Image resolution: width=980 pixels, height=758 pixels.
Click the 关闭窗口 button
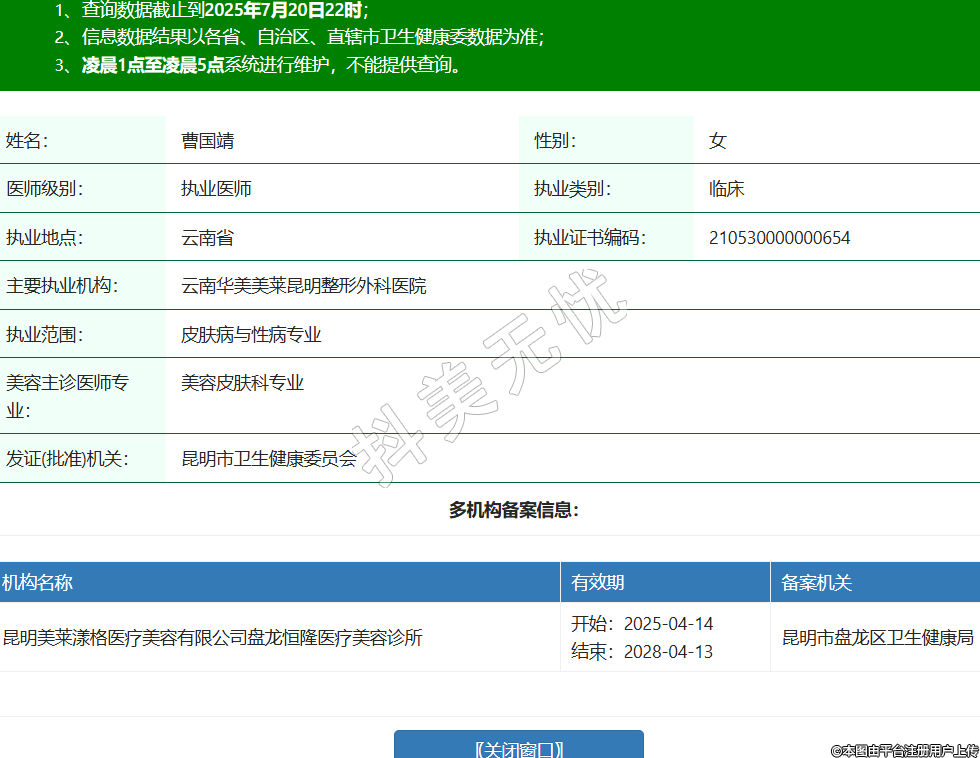click(518, 748)
